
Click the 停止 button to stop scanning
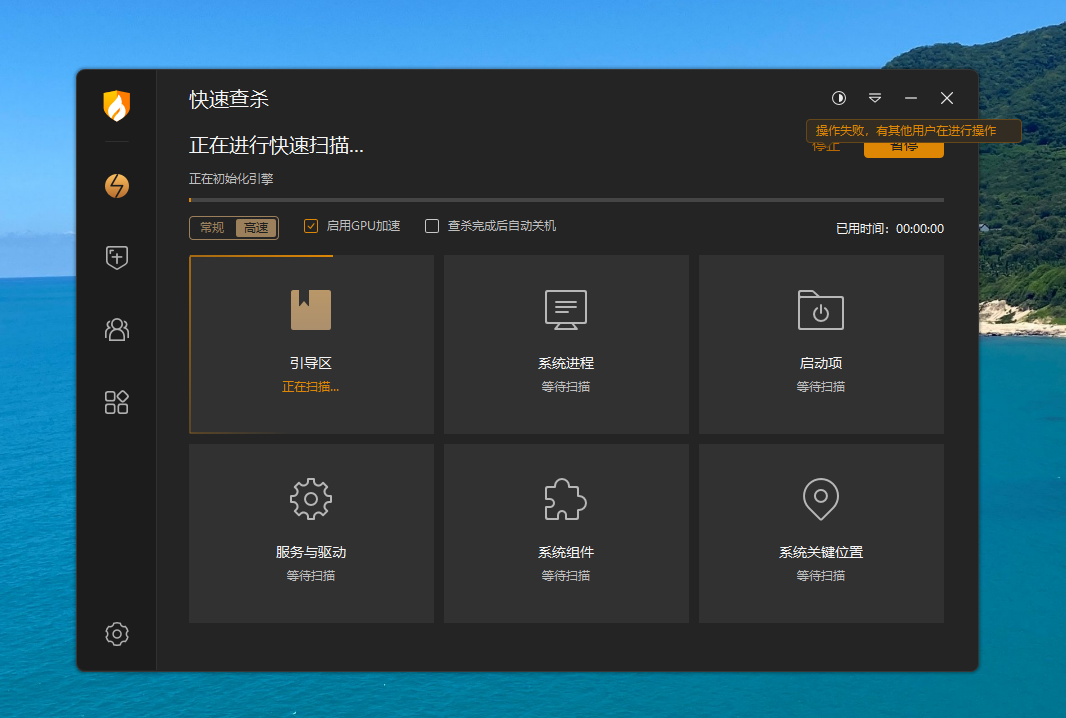pyautogui.click(x=826, y=146)
